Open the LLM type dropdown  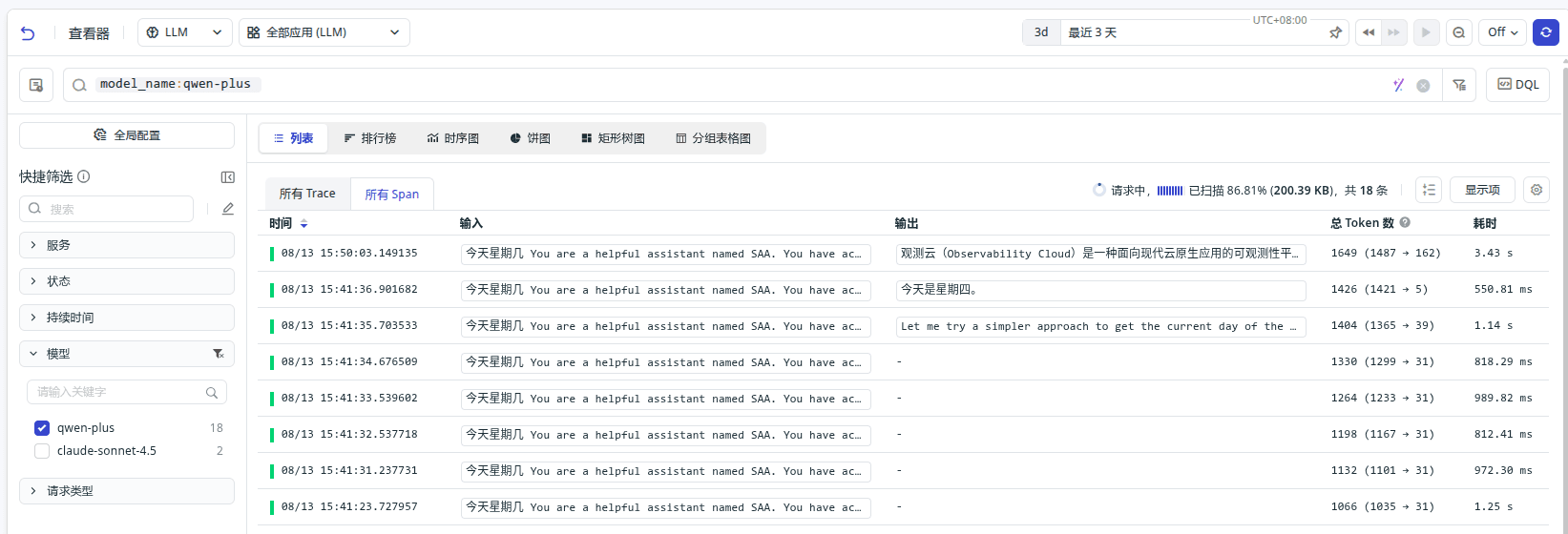[185, 32]
